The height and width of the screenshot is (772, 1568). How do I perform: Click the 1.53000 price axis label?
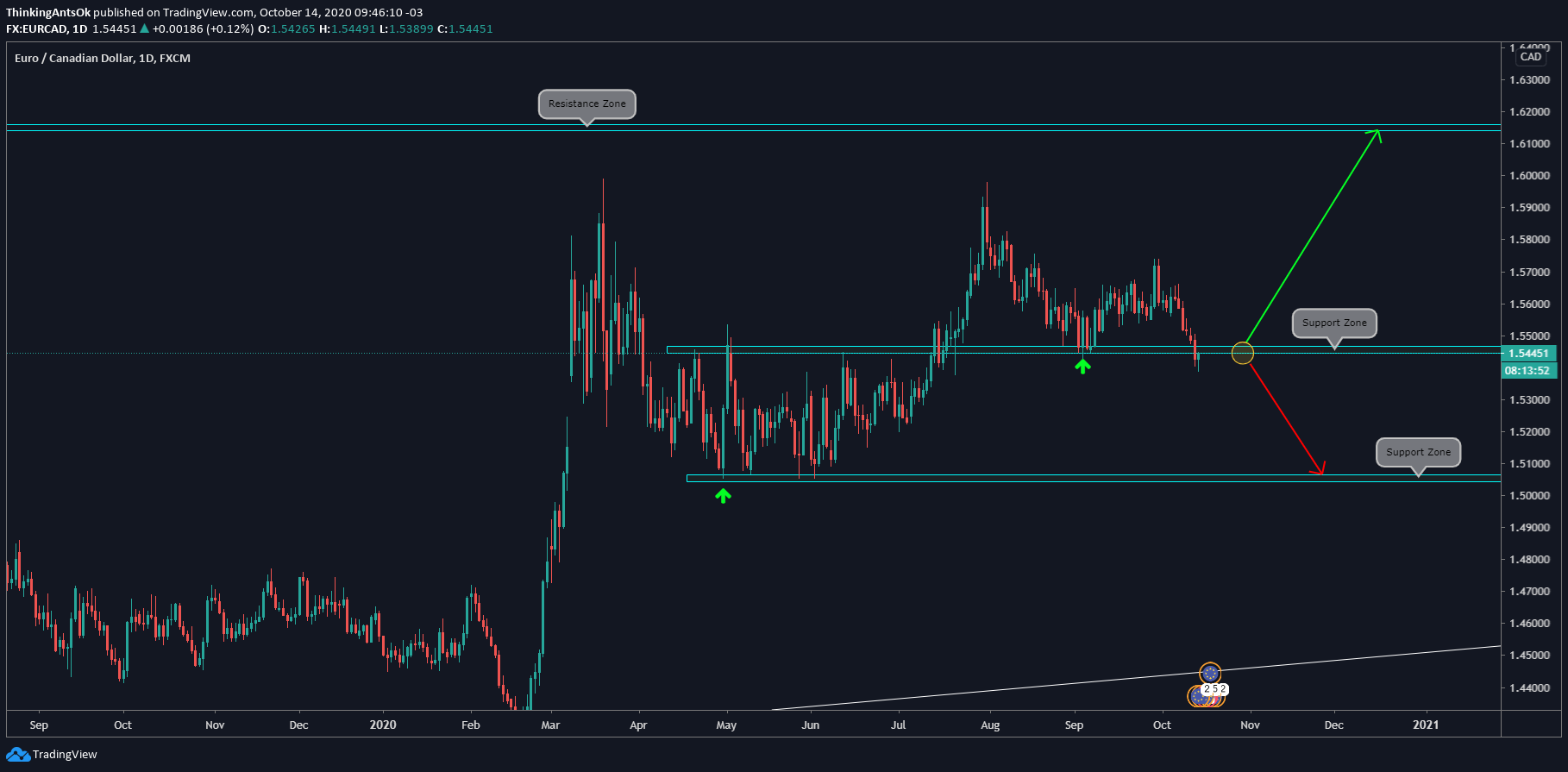point(1530,400)
